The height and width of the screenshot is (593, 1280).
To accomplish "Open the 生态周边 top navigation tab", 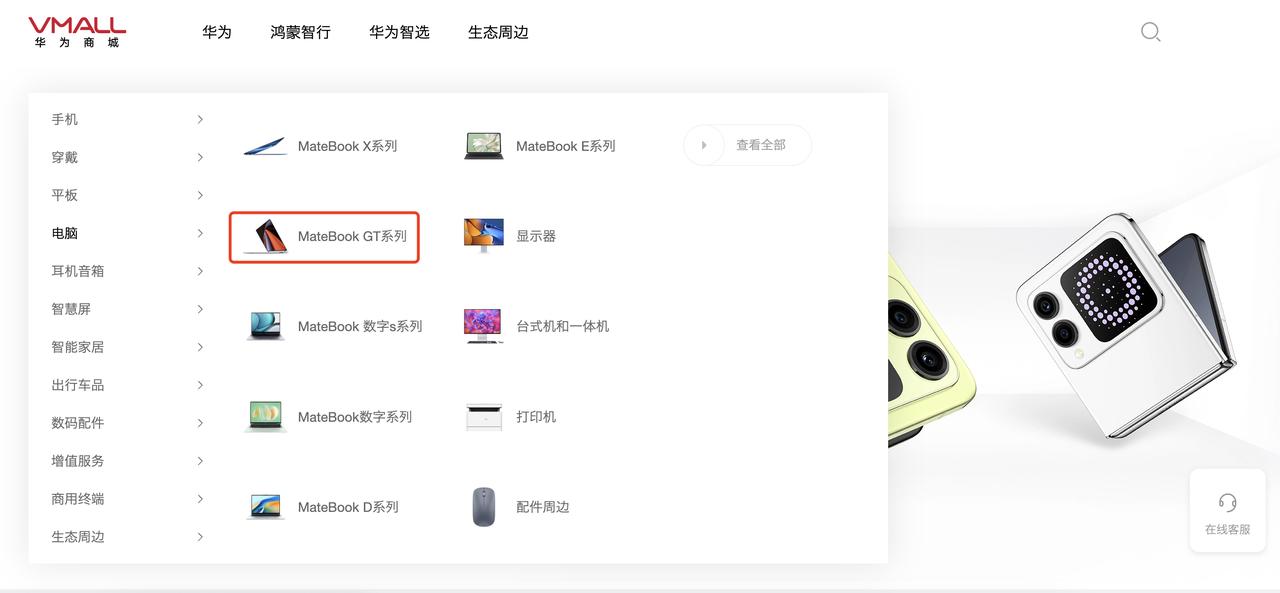I will [498, 32].
